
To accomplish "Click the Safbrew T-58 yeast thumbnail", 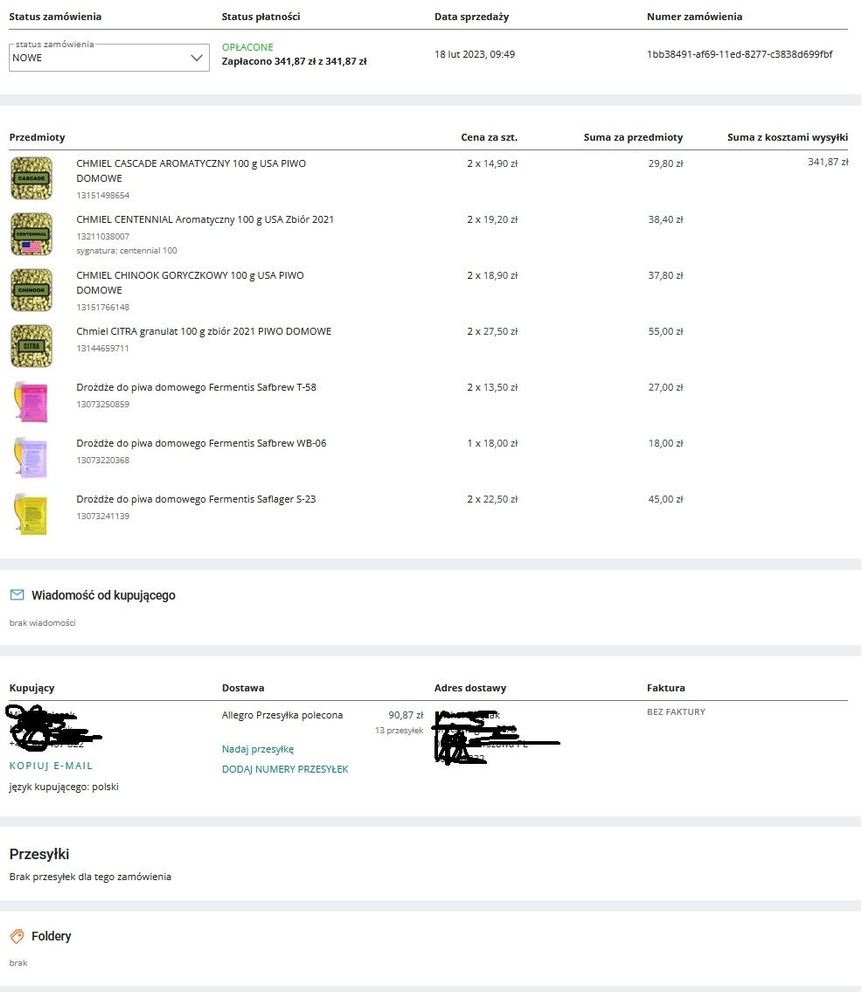I will pos(30,402).
